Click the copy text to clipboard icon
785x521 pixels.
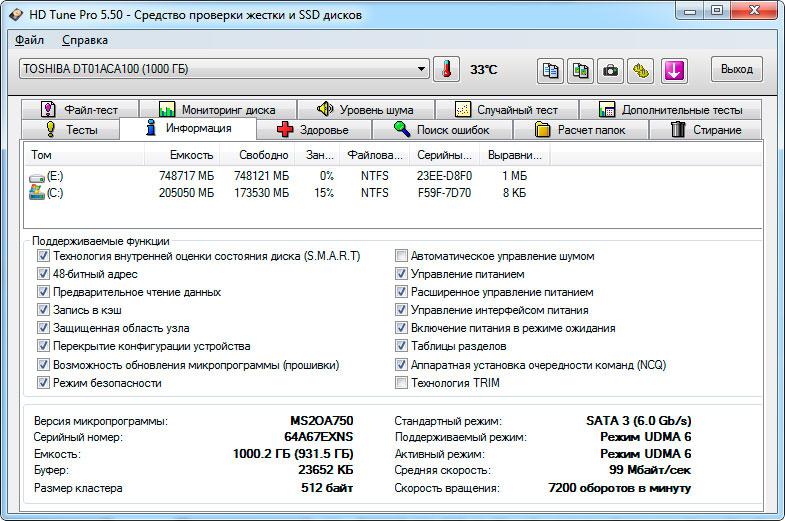point(550,70)
